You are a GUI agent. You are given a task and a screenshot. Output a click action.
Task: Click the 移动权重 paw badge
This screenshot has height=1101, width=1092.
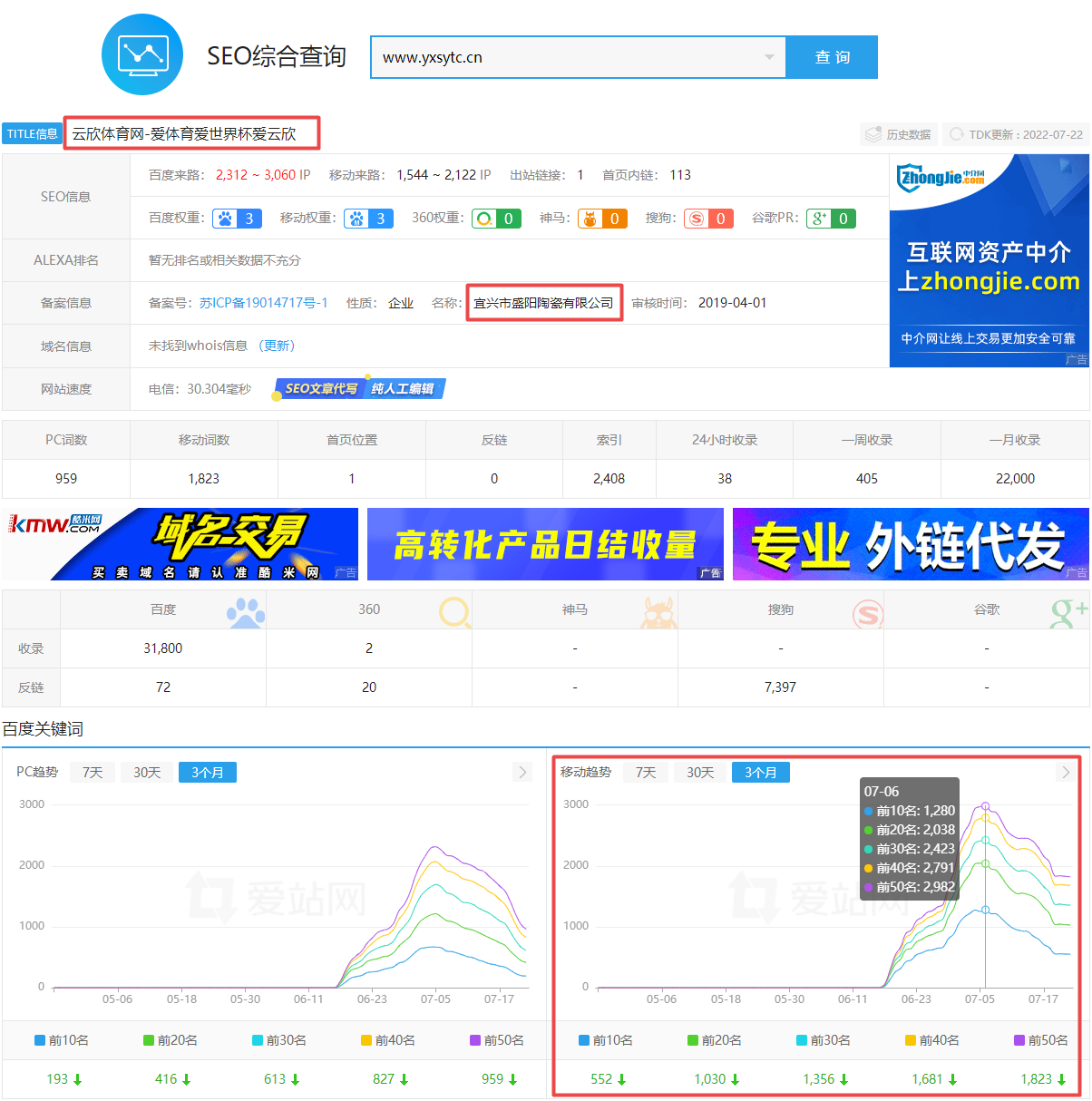coord(368,219)
